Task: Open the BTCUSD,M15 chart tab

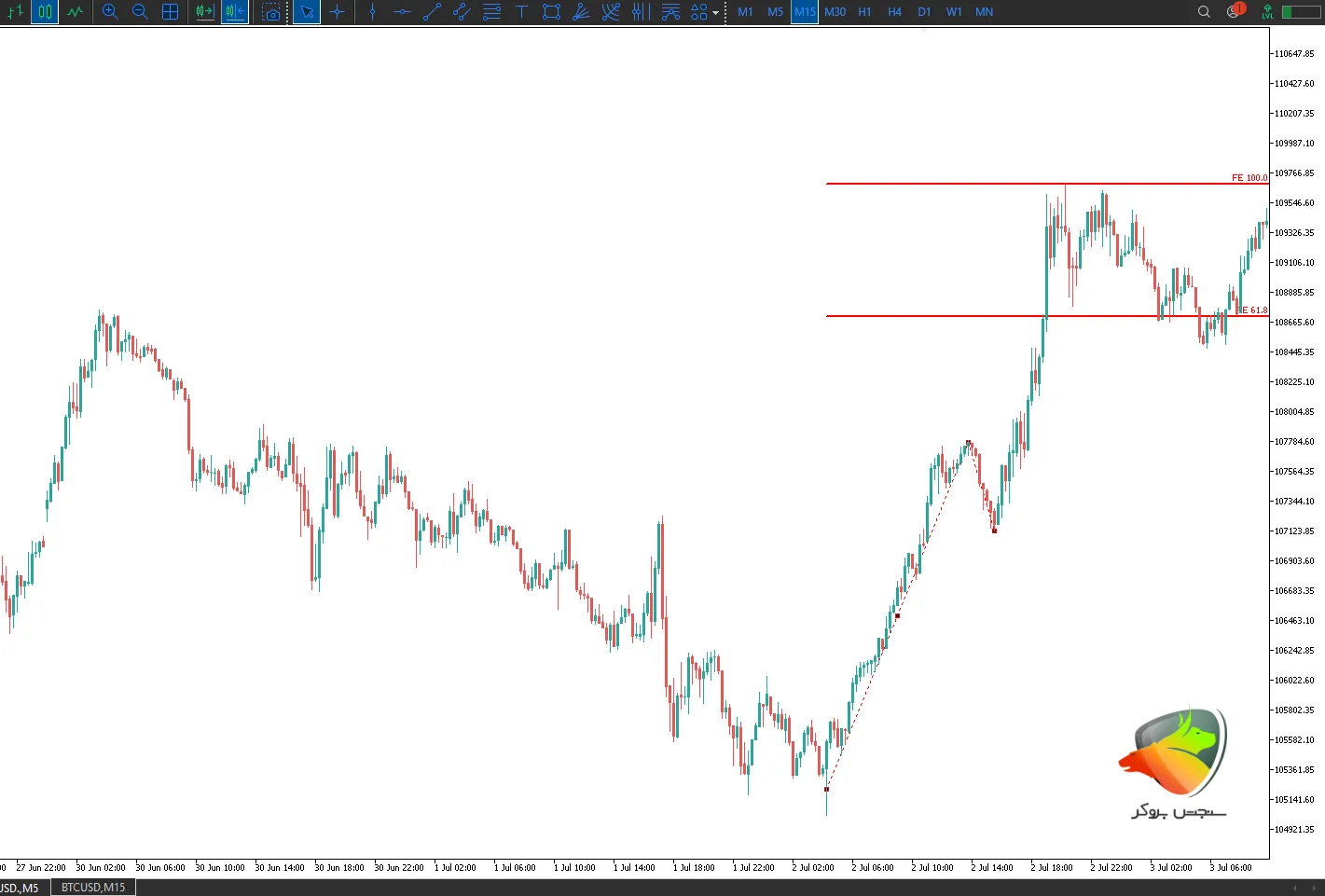Action: pos(93,888)
